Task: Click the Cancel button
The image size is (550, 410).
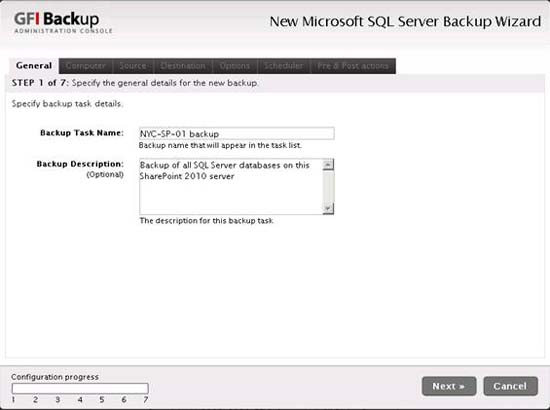Action: click(510, 386)
